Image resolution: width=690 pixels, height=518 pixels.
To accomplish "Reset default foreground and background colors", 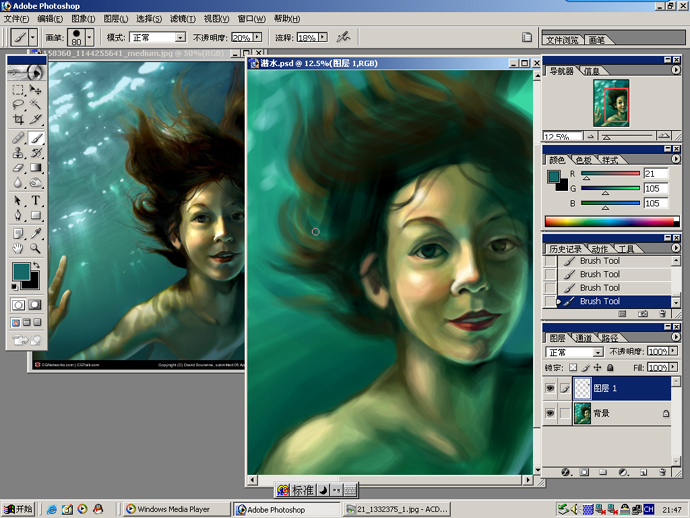I will point(15,287).
